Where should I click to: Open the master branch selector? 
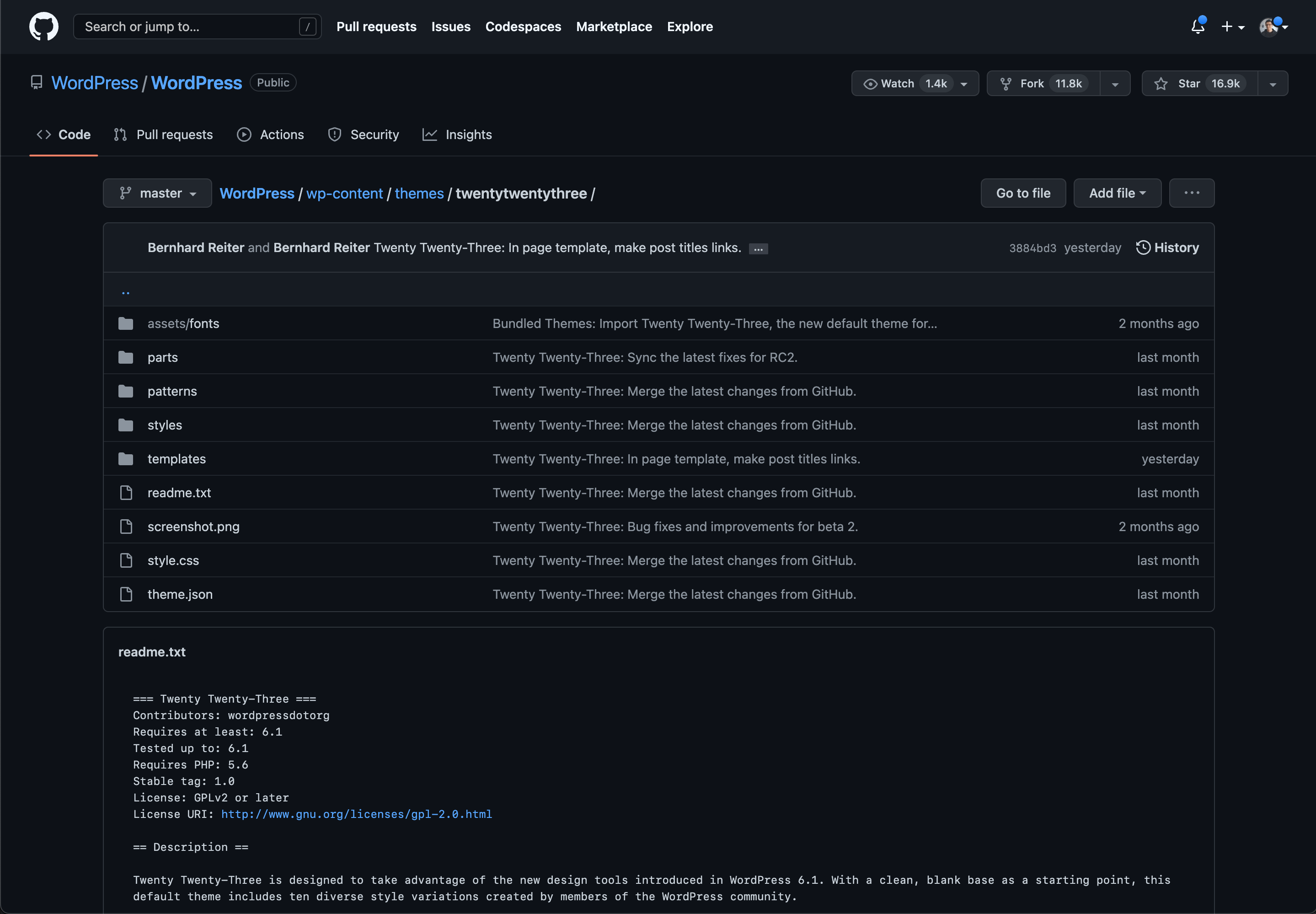157,193
